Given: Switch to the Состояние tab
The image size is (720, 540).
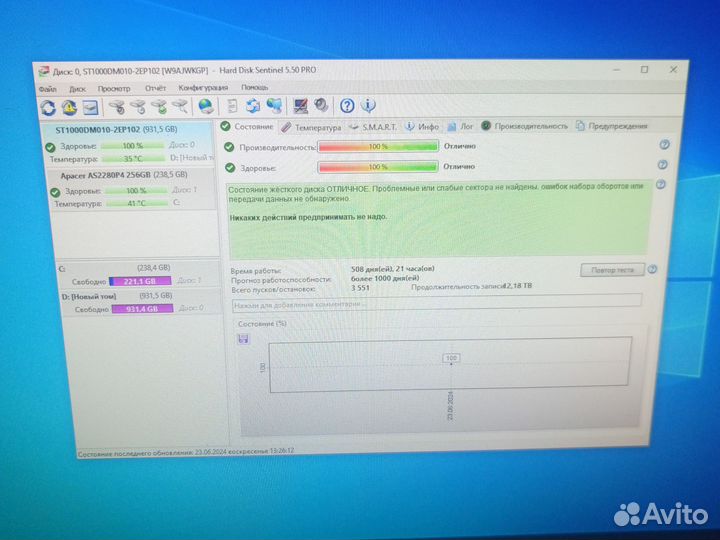Looking at the screenshot, I should coord(247,126).
